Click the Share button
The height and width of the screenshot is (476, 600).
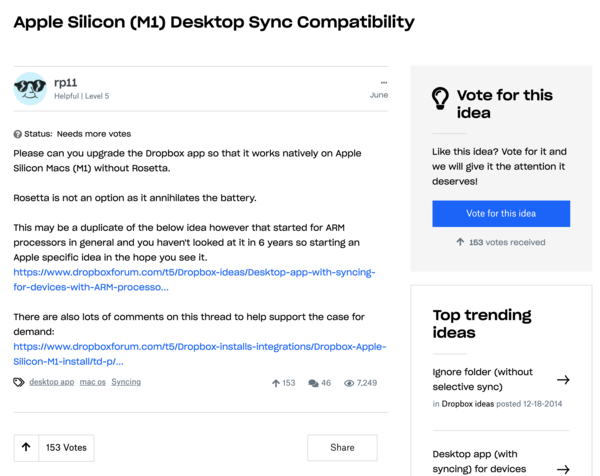coord(342,448)
